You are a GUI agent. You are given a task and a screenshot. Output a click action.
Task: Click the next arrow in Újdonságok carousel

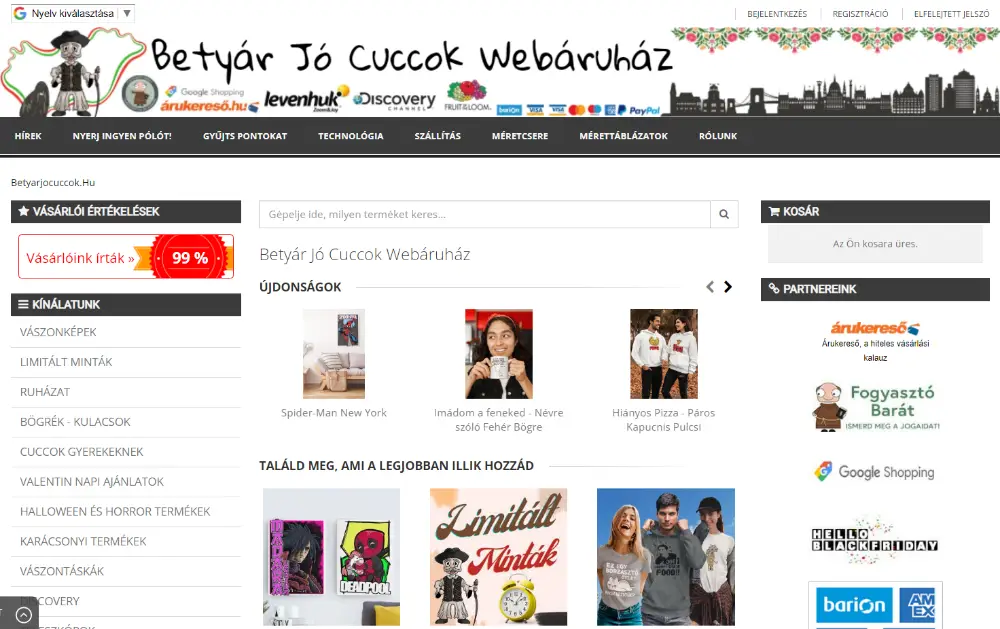(x=728, y=287)
